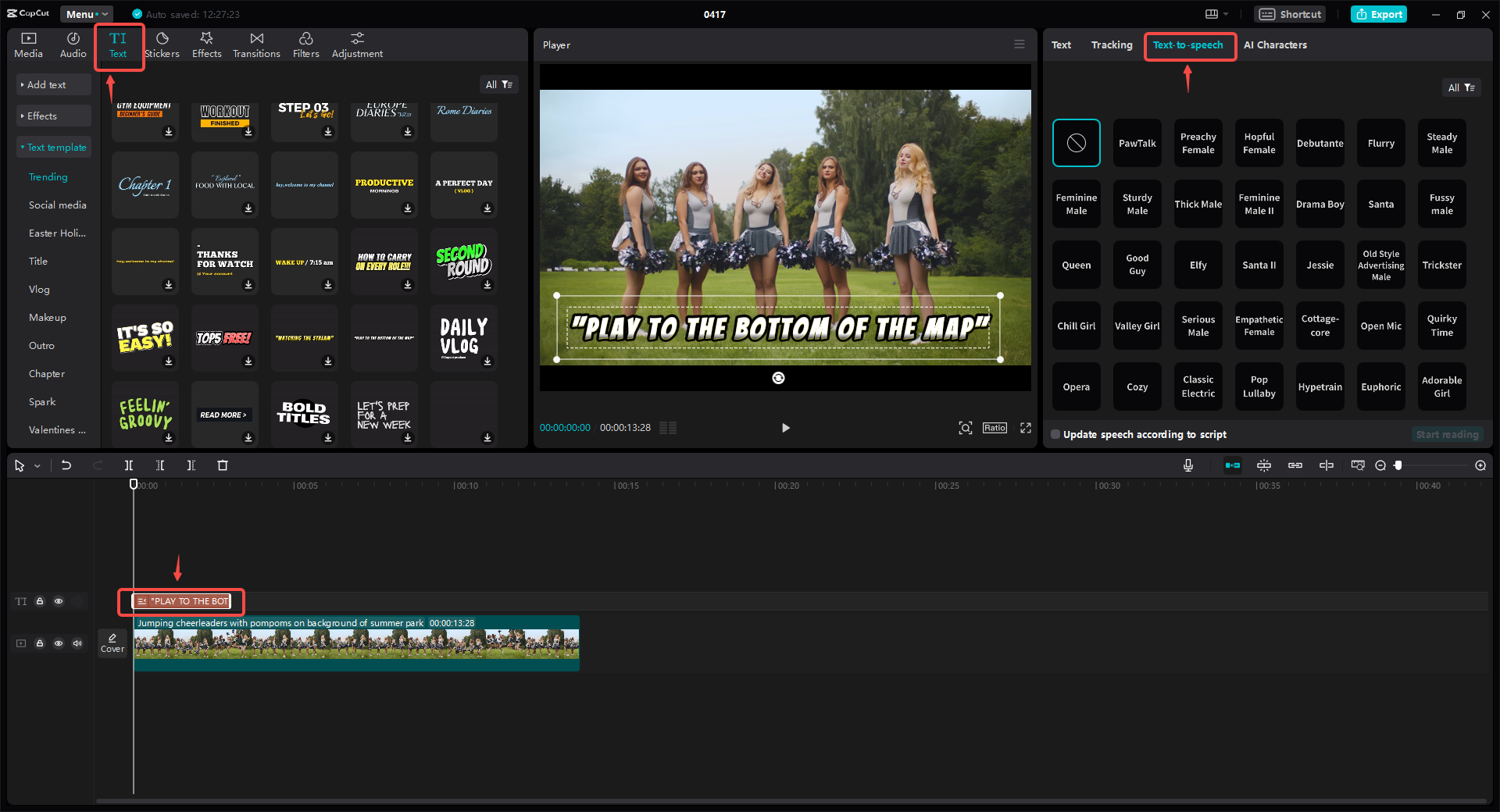Viewport: 1500px width, 812px height.
Task: Open the Text tab in top toolbar
Action: point(118,45)
